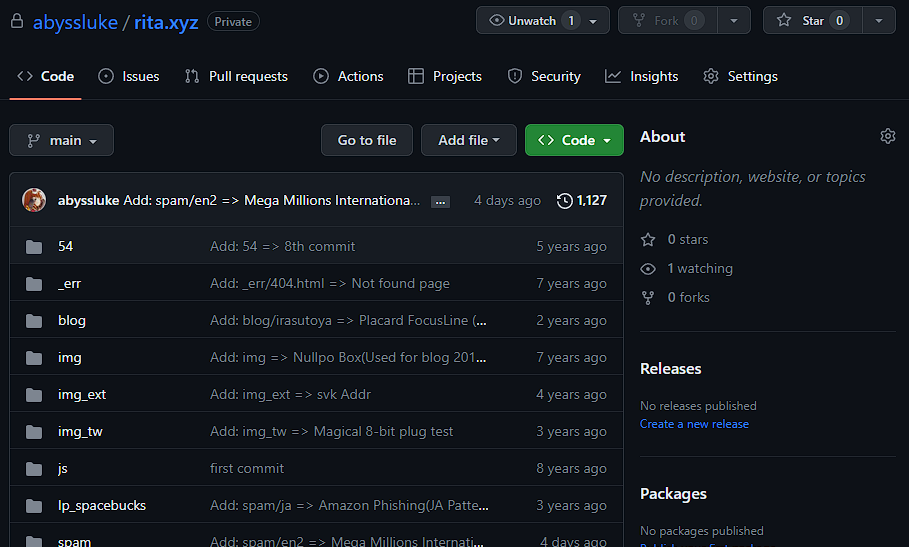Viewport: 909px width, 547px height.
Task: Click the folder icon beside 54
Action: pos(34,247)
